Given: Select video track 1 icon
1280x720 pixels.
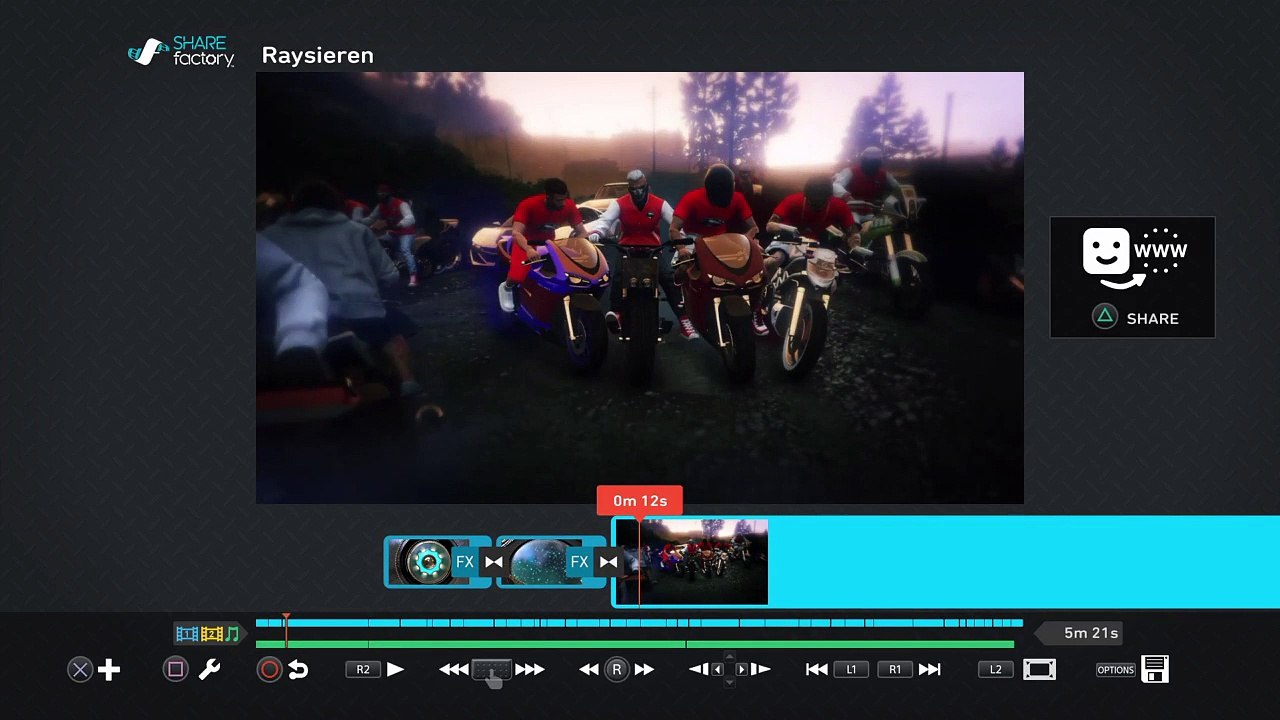Looking at the screenshot, I should [187, 634].
